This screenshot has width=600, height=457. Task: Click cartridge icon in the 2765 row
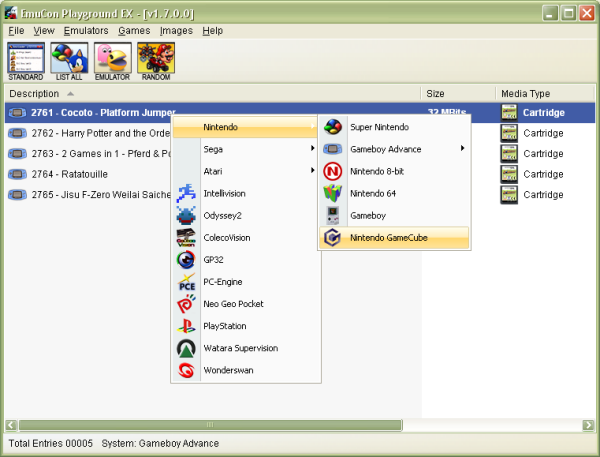click(509, 194)
